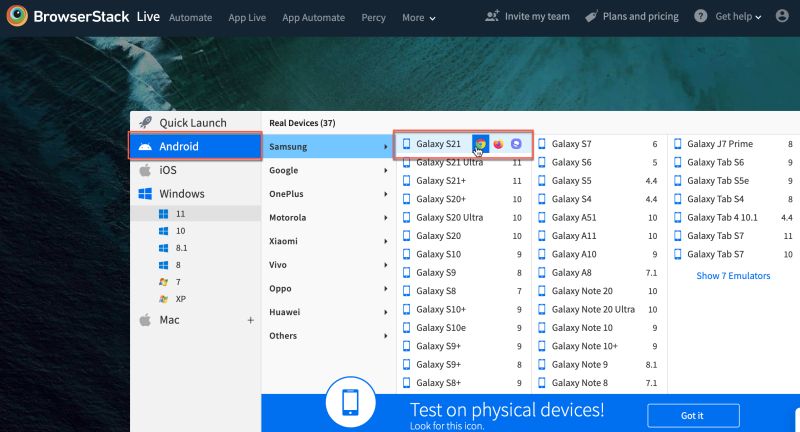The width and height of the screenshot is (800, 432).
Task: Choose the Galaxy A51 device
Action: tap(599, 217)
